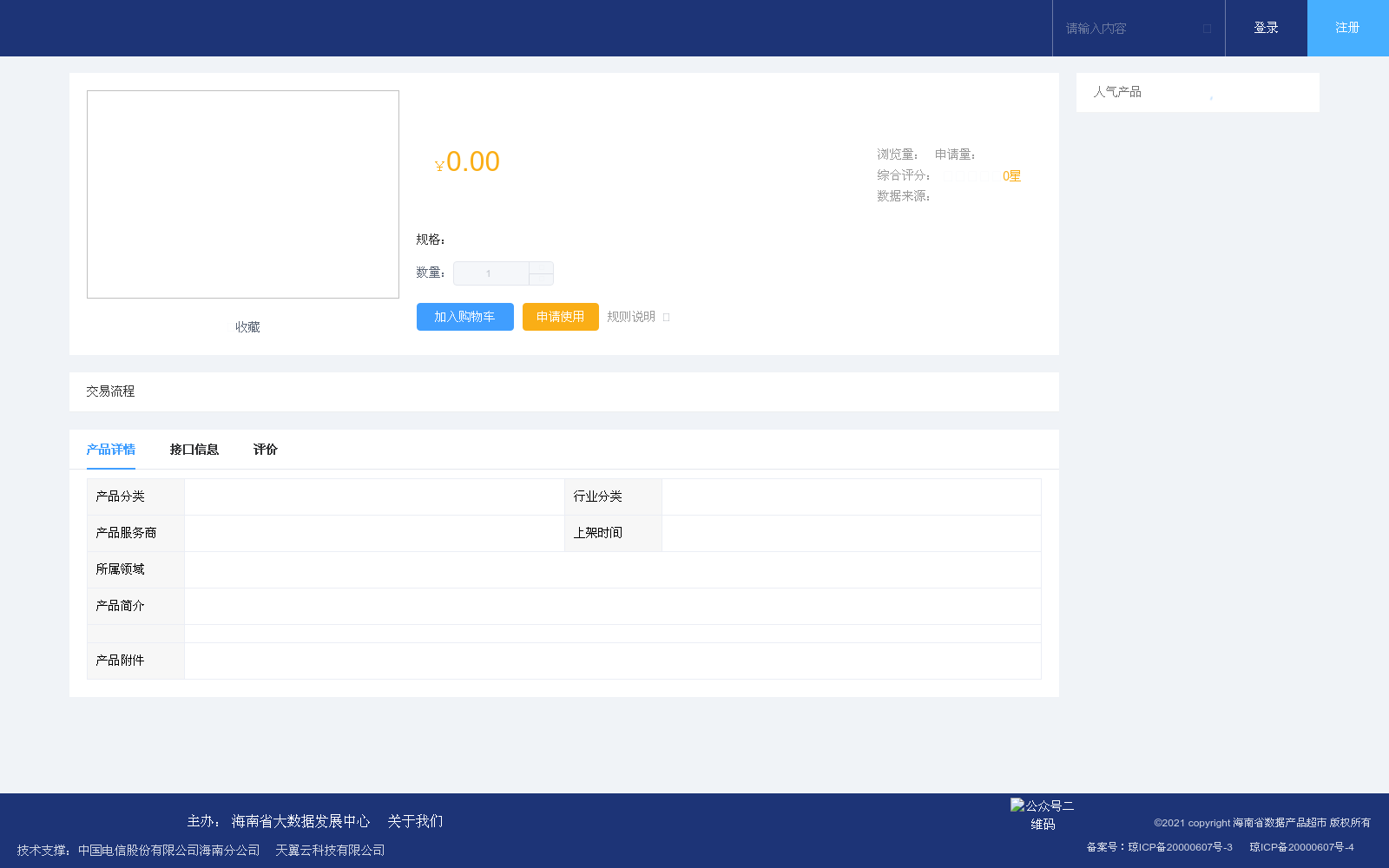Click the 规格 label
The image size is (1389, 868).
tap(430, 240)
